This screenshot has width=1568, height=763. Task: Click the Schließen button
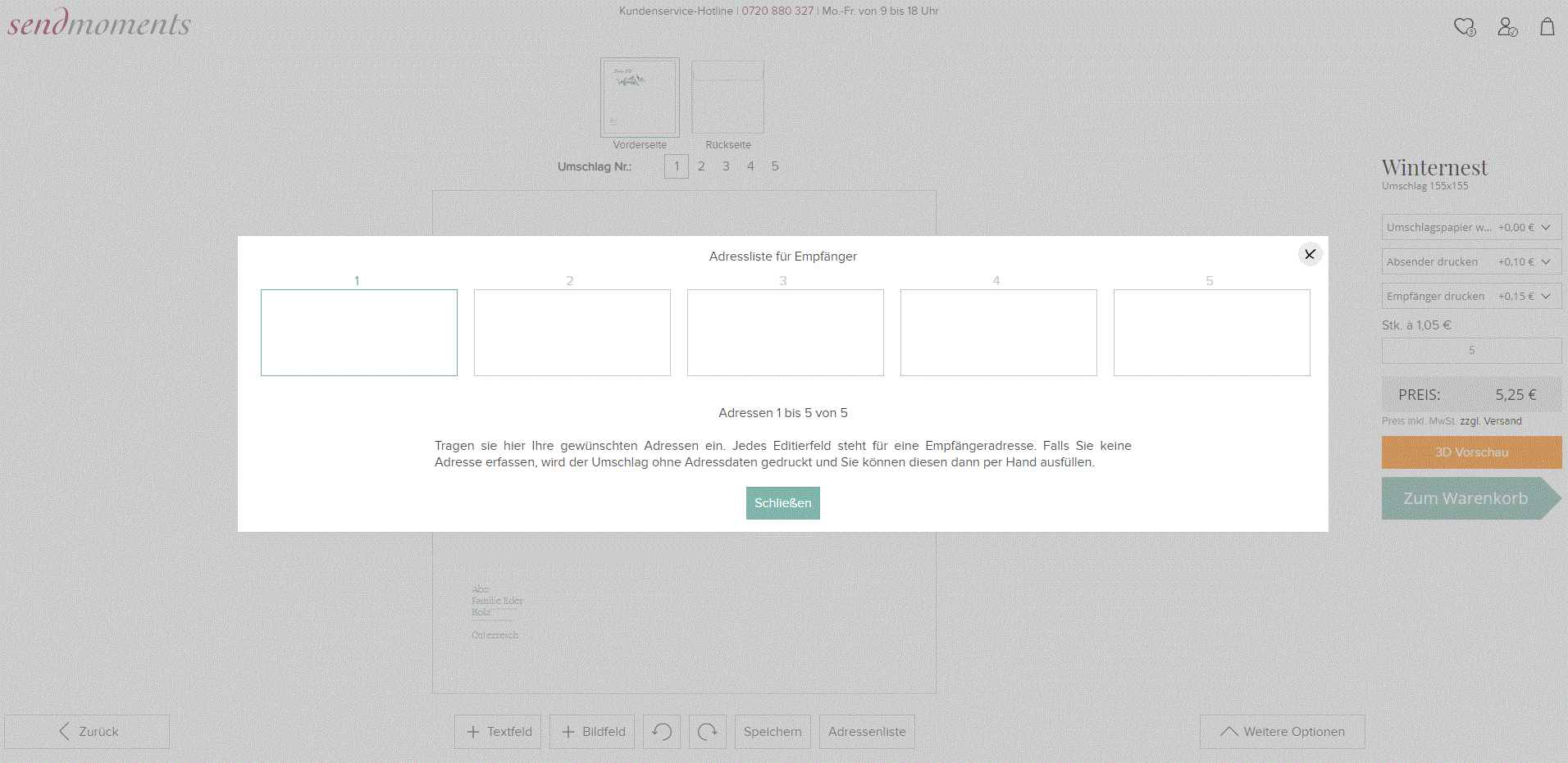[782, 502]
